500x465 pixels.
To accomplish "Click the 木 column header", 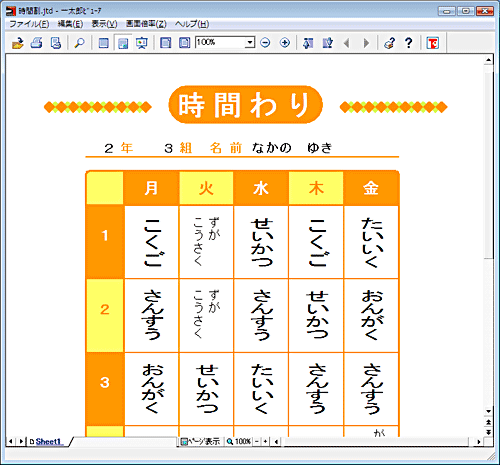I will point(316,188).
